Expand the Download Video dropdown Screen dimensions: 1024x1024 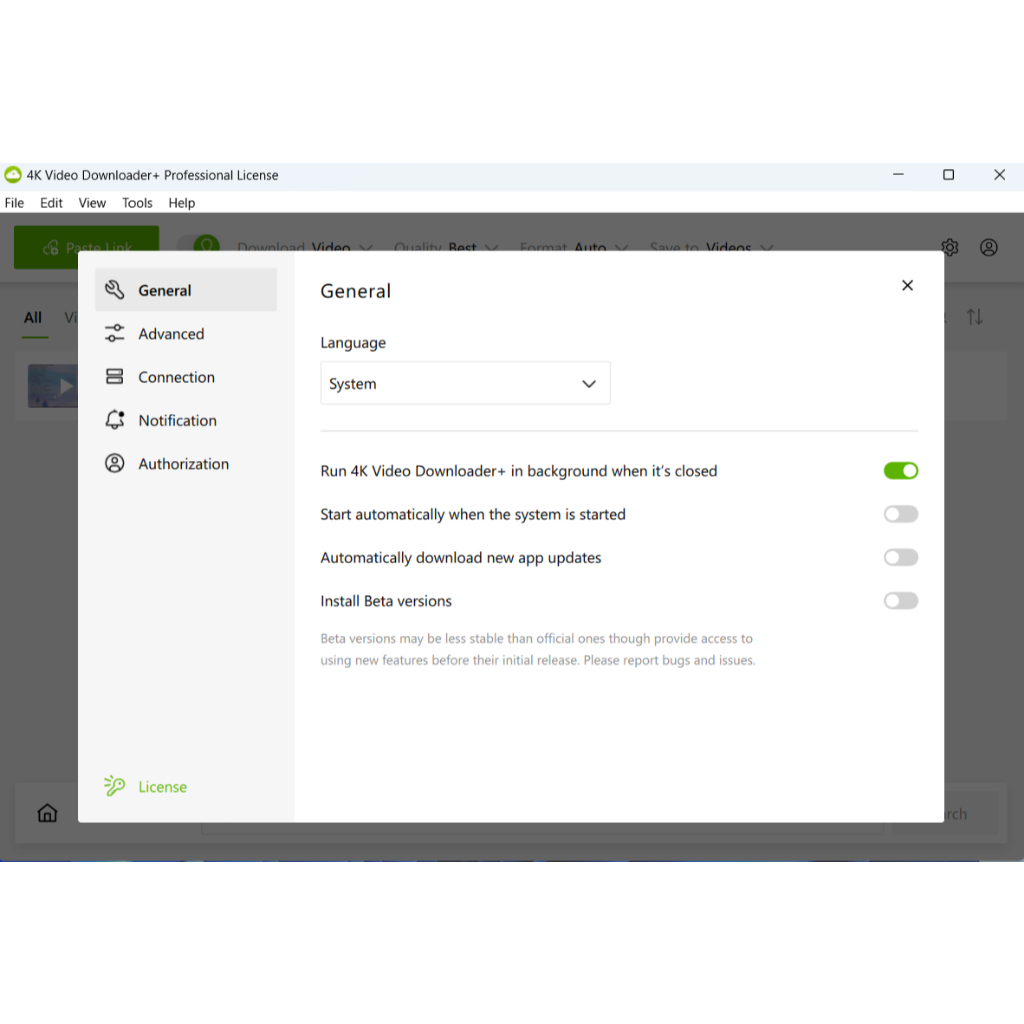tap(305, 247)
